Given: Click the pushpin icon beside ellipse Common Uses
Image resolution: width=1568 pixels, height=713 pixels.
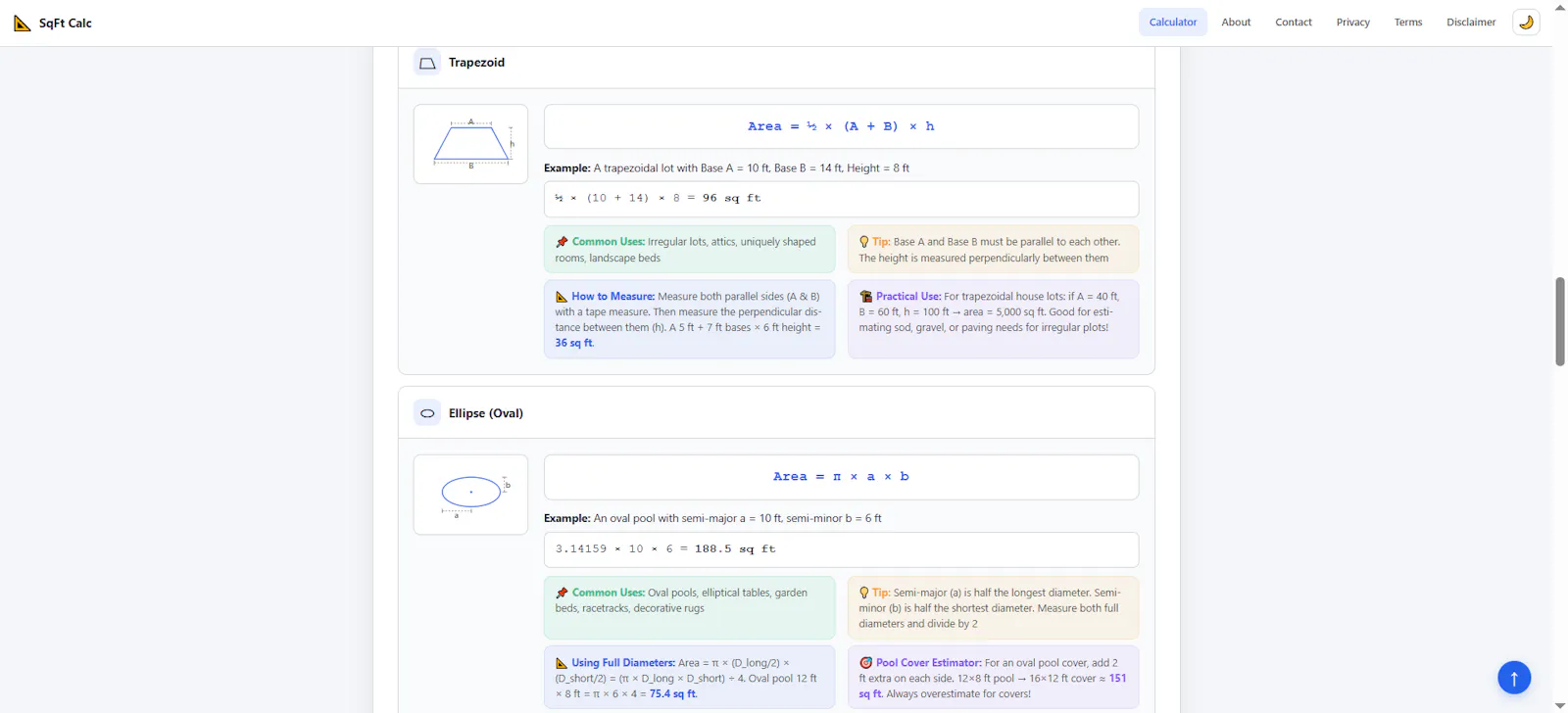Looking at the screenshot, I should [562, 593].
